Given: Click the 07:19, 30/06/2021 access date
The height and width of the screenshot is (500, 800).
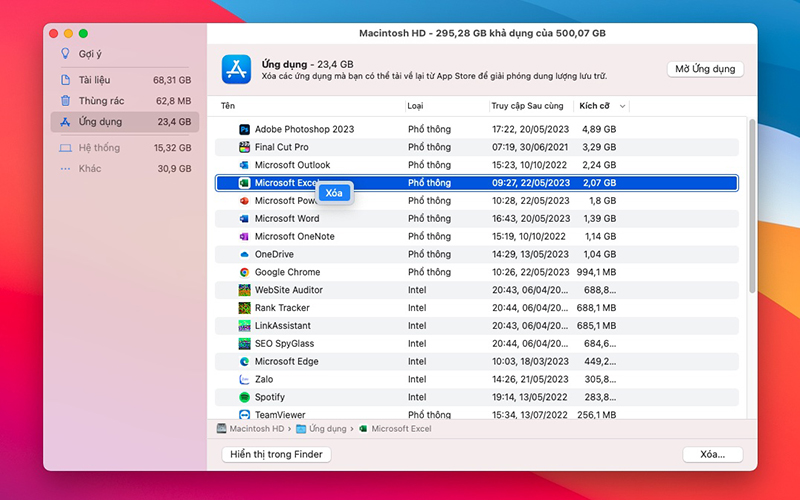Looking at the screenshot, I should pyautogui.click(x=530, y=147).
